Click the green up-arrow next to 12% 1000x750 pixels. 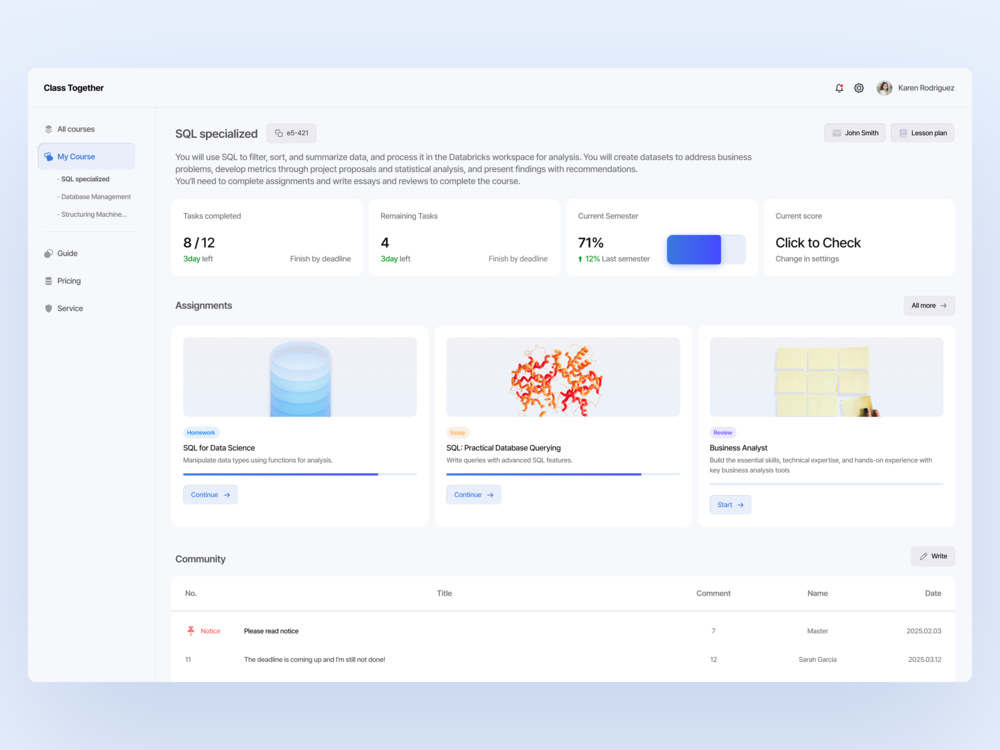coord(580,259)
